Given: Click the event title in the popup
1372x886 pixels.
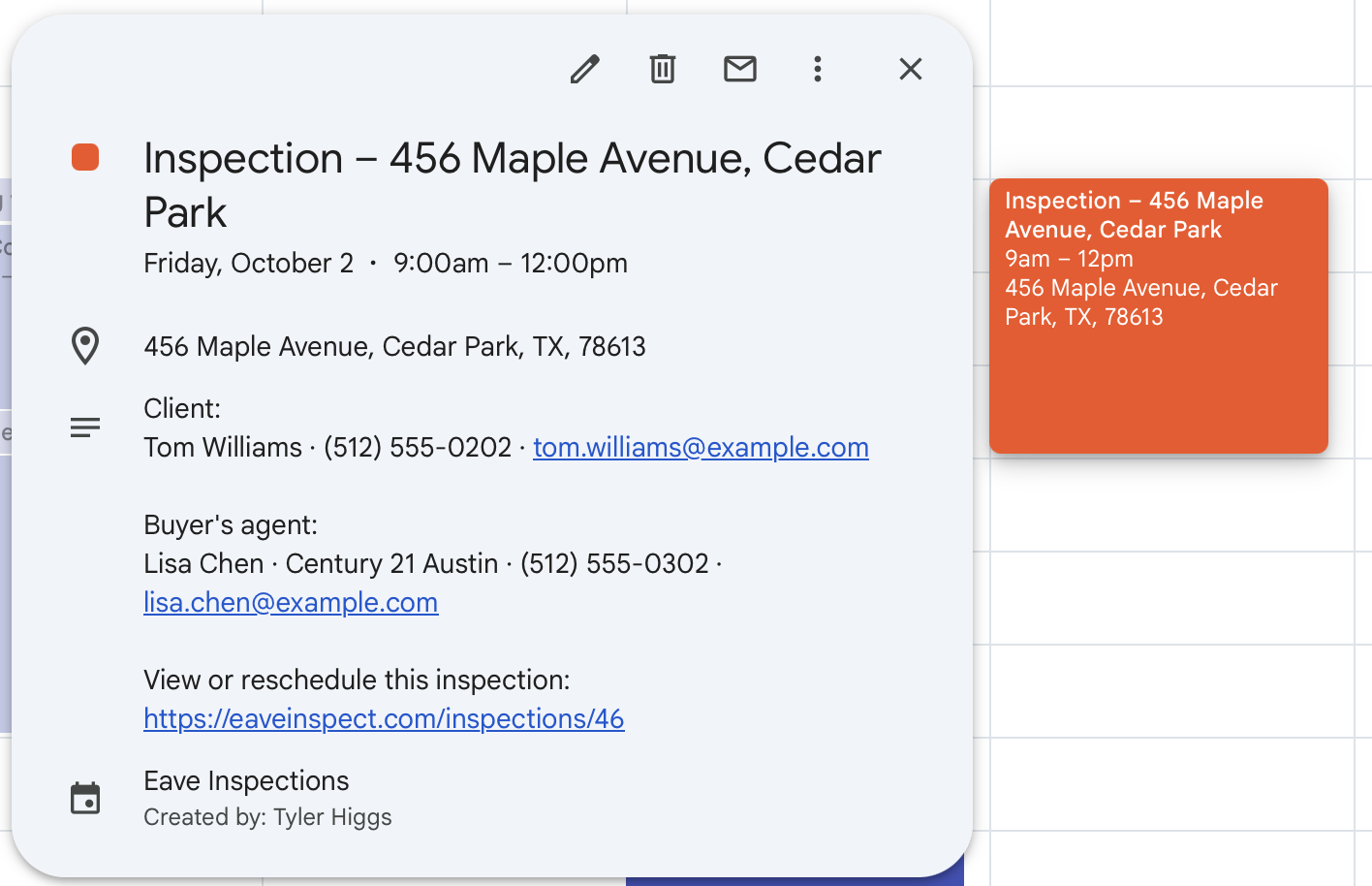Looking at the screenshot, I should click(x=513, y=185).
